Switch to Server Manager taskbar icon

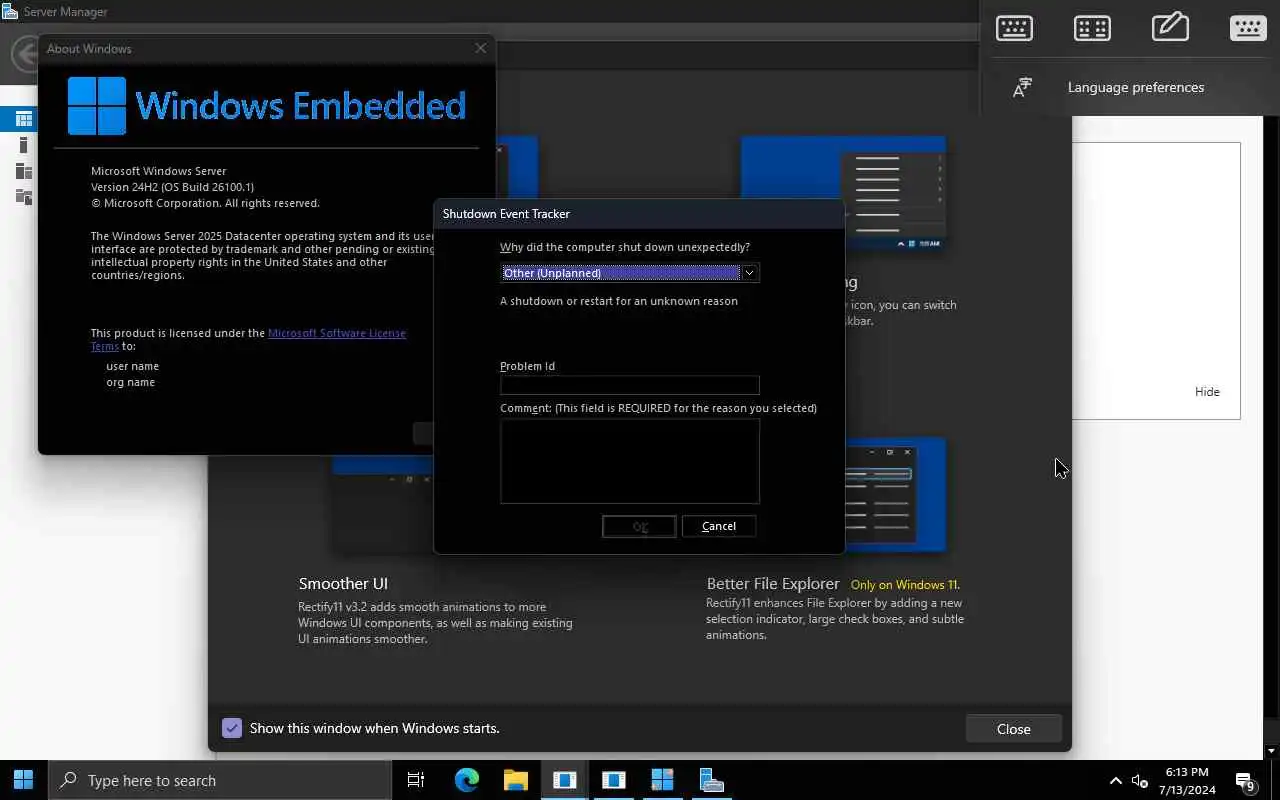[711, 780]
